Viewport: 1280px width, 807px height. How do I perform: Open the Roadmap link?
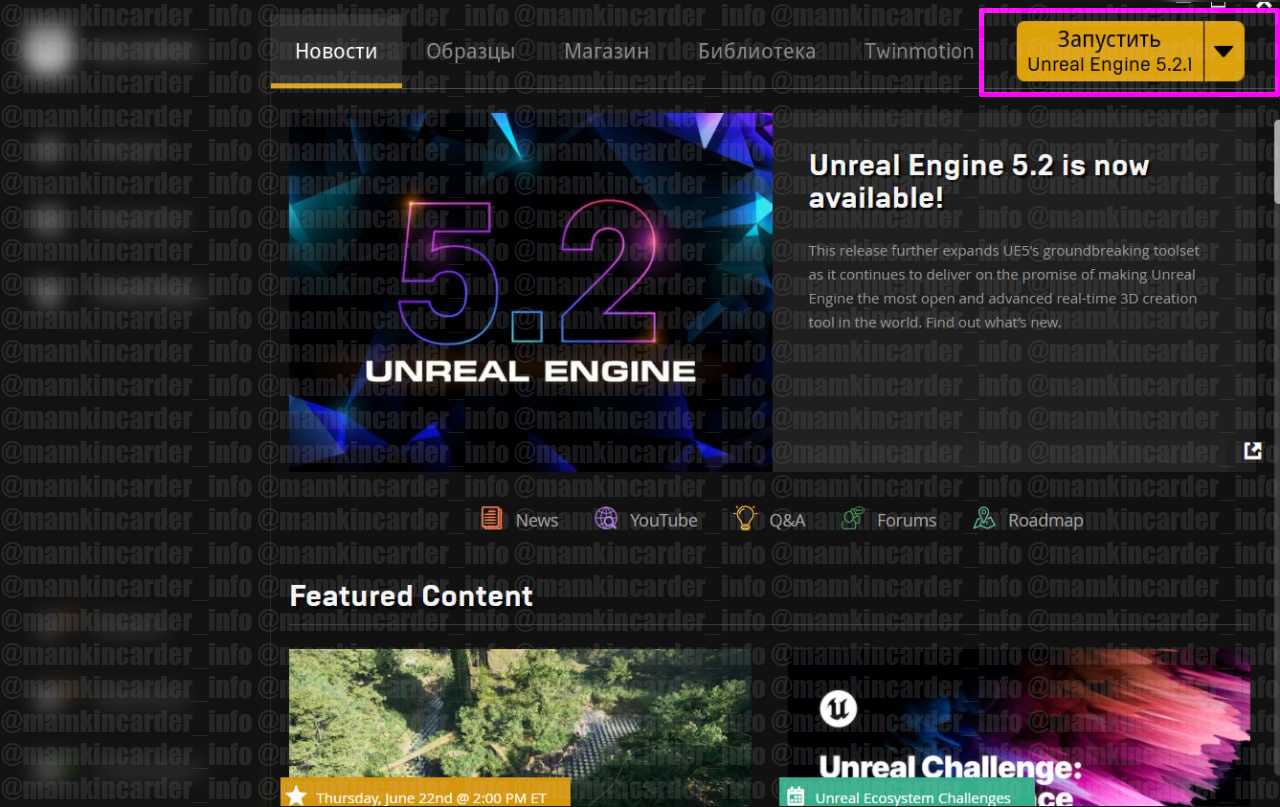pos(1045,520)
